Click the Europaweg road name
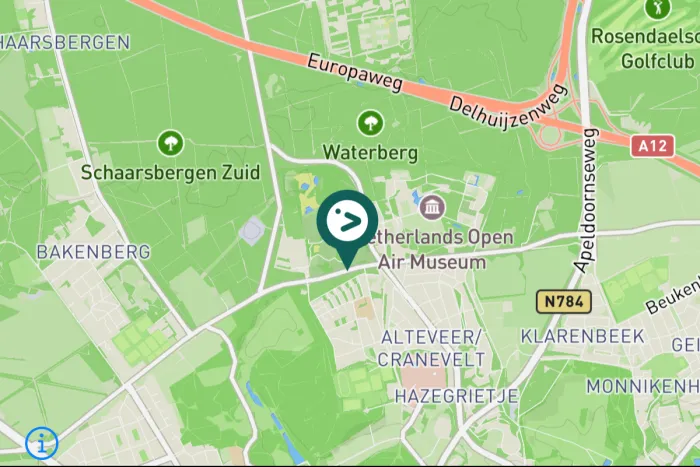 click(355, 73)
